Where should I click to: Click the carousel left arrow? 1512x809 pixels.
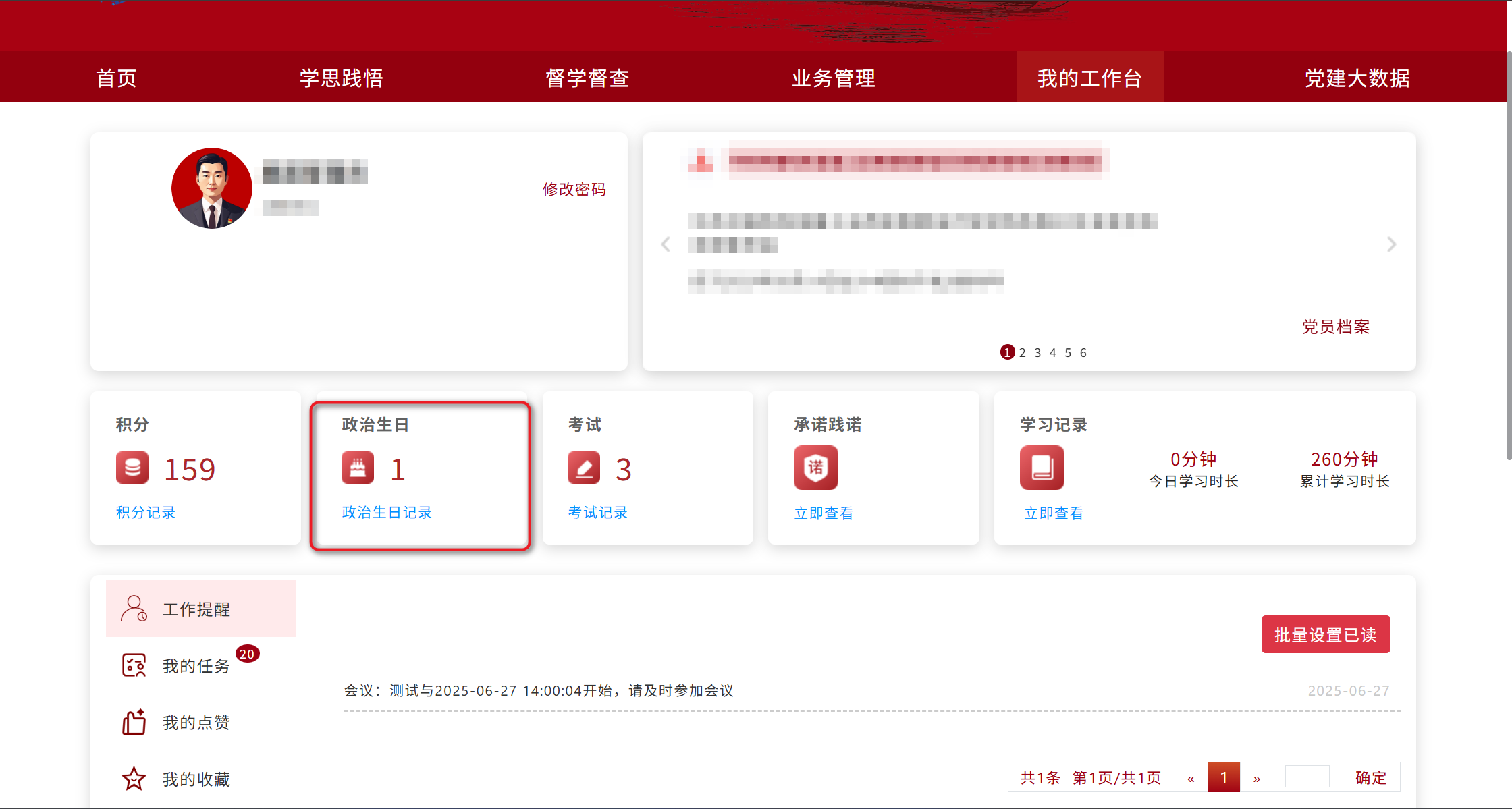666,244
